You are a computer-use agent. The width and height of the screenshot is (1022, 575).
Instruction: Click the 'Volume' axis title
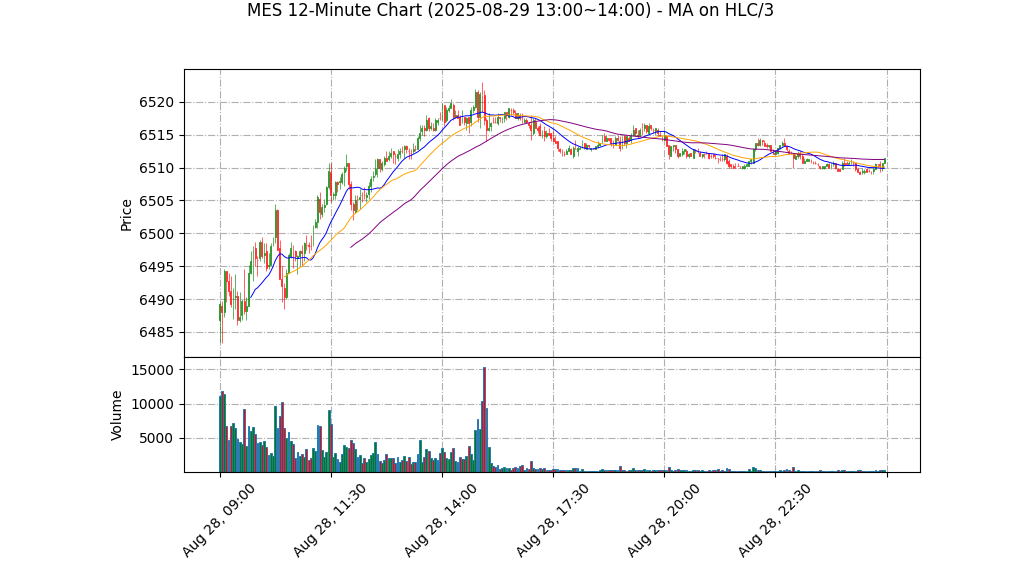pyautogui.click(x=116, y=416)
